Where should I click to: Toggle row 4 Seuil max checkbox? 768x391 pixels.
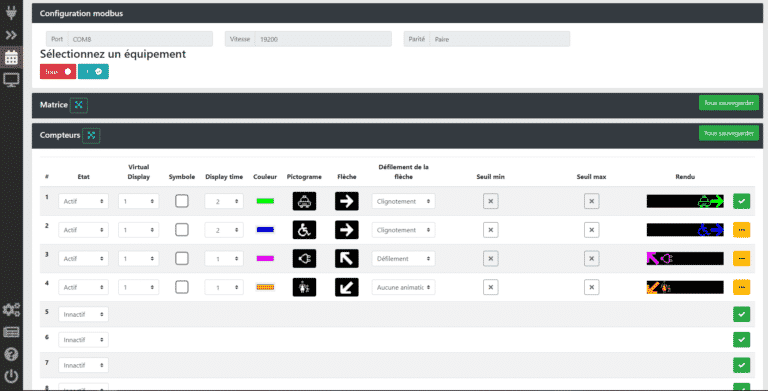[x=591, y=287]
